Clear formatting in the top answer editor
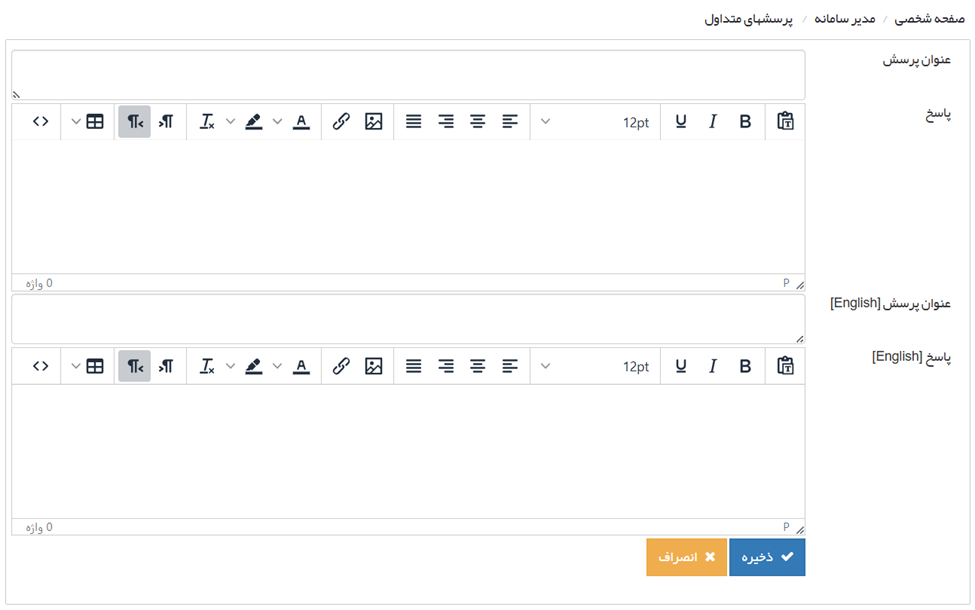 (207, 122)
